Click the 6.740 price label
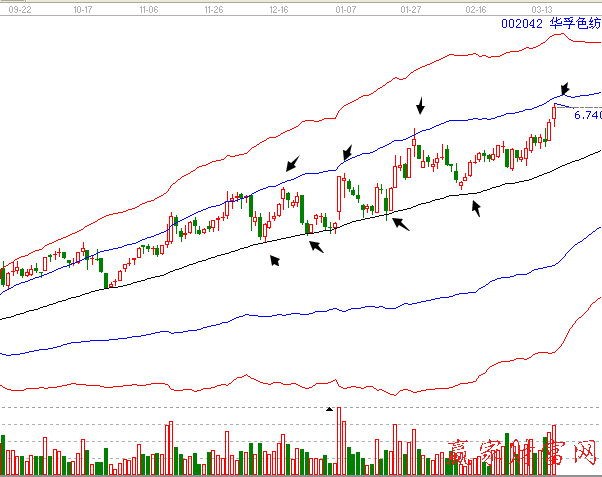This screenshot has height=477, width=602. pyautogui.click(x=587, y=115)
